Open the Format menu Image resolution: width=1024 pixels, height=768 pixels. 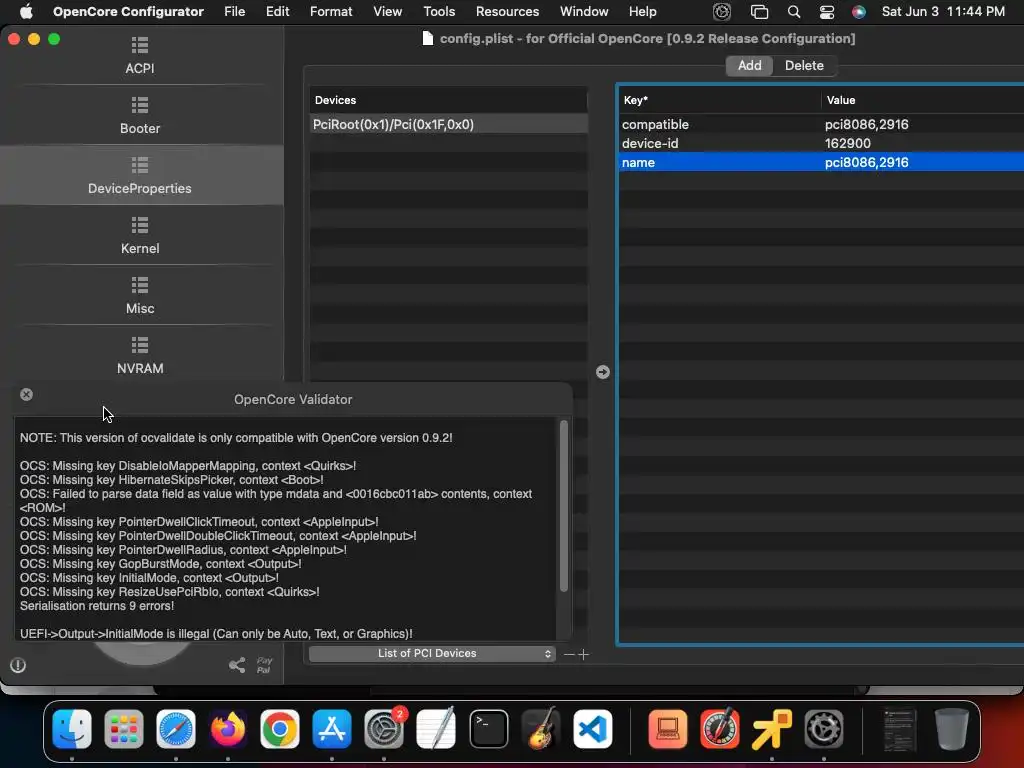(331, 11)
